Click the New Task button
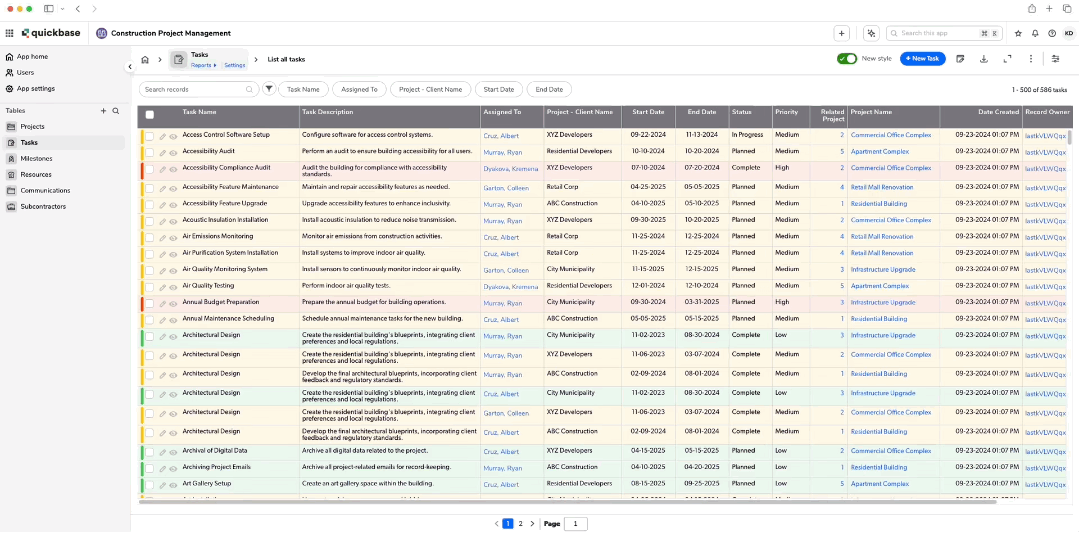Screen dimensions: 1080x533 click(x=922, y=59)
